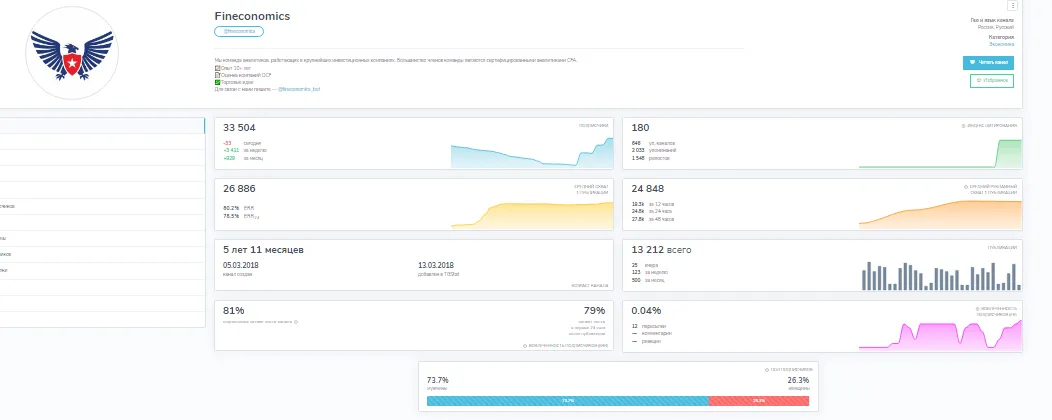
Task: Click the blue 'Читать канал' button
Action: pyautogui.click(x=988, y=62)
